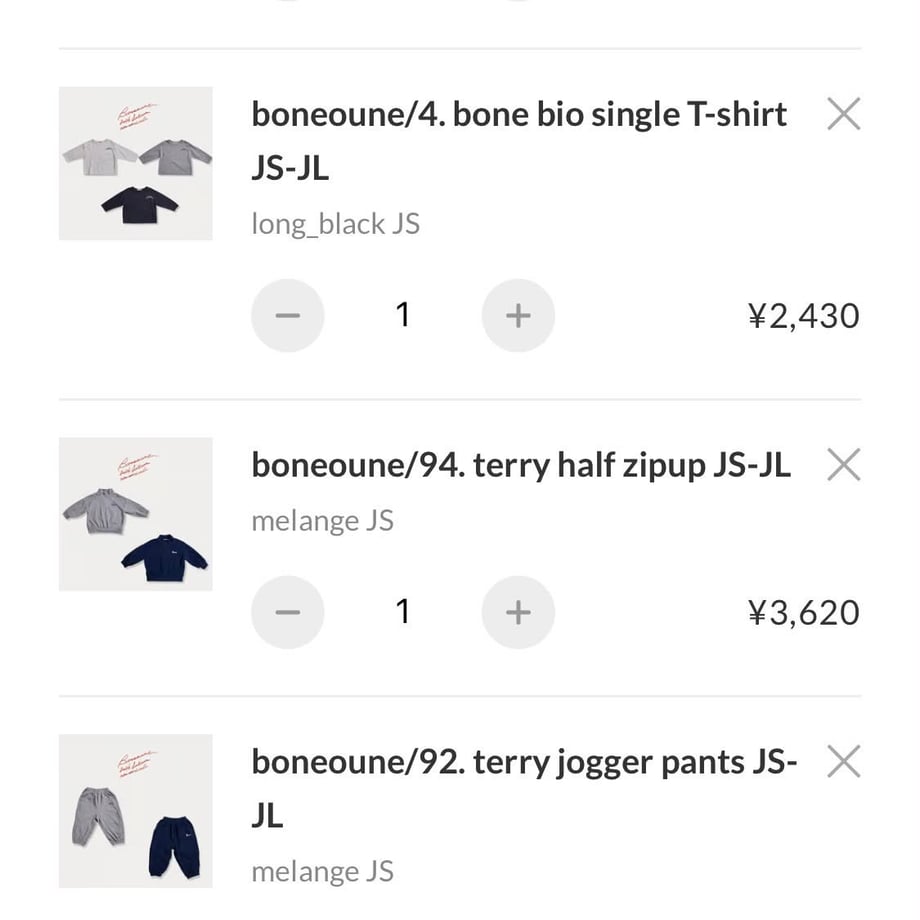Image resolution: width=920 pixels, height=920 pixels.
Task: Open the terry jogger pants title link
Action: [x=524, y=788]
